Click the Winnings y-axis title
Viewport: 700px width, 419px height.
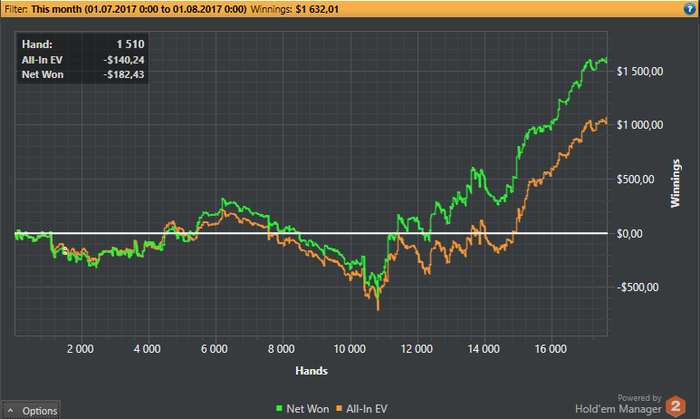[675, 183]
